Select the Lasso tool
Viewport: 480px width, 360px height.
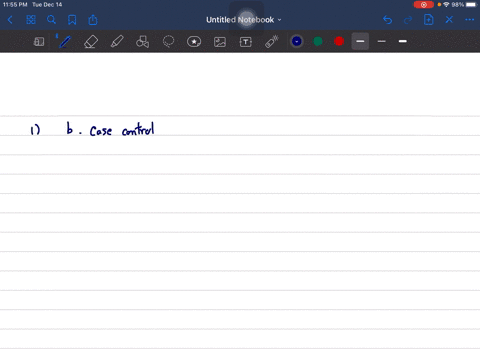[x=168, y=42]
